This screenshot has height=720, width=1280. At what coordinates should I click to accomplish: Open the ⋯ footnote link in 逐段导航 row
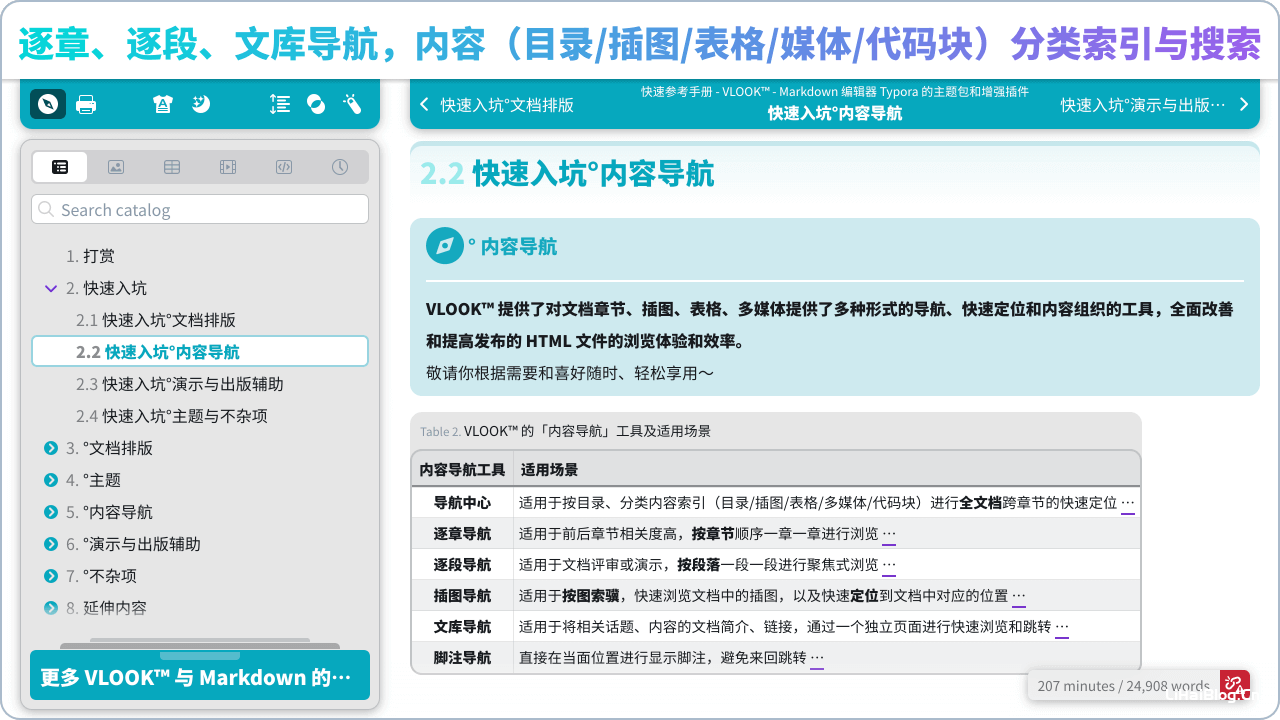(x=889, y=566)
